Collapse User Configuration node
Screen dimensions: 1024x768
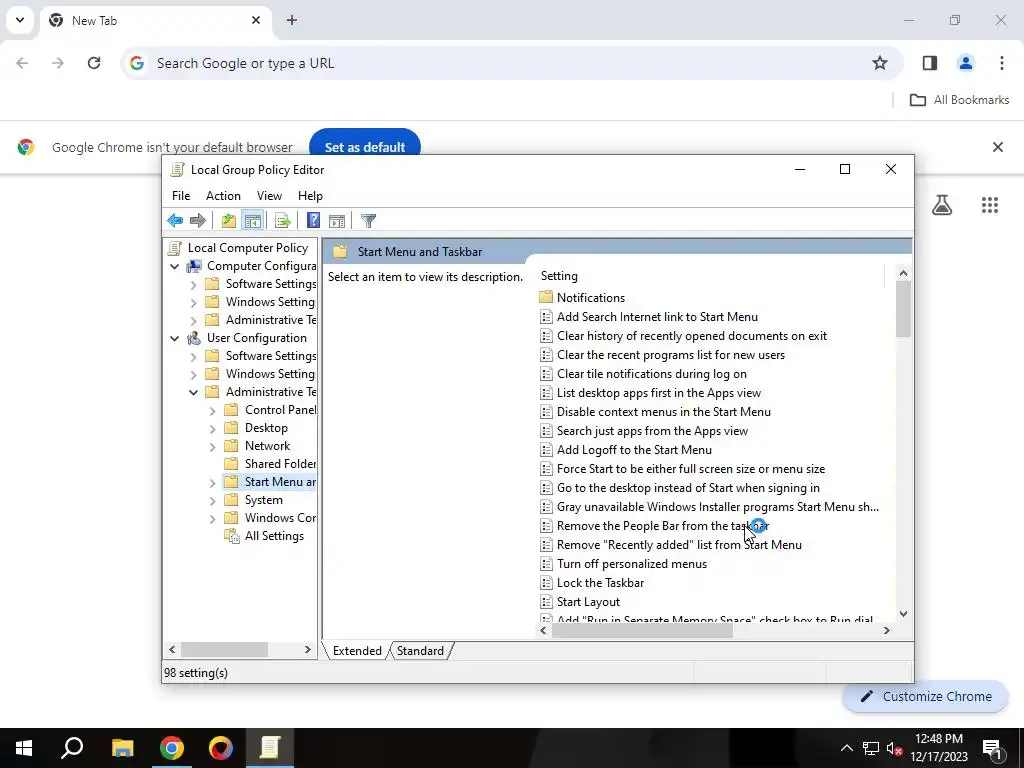[174, 338]
